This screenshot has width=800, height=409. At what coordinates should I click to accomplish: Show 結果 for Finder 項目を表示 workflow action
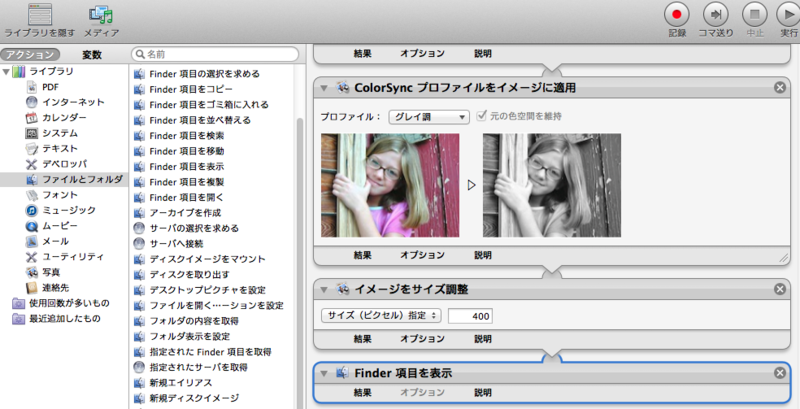[x=362, y=393]
